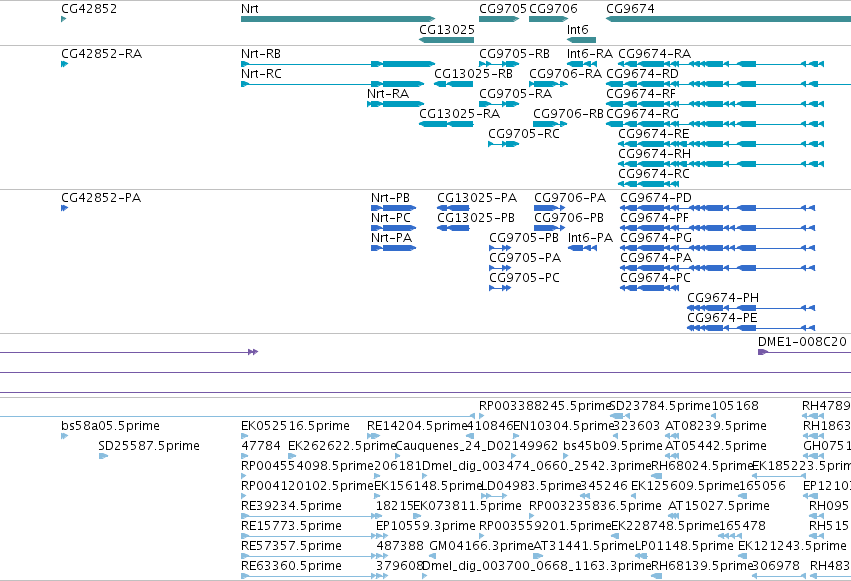Select protein CG13025-PA

pos(453,208)
